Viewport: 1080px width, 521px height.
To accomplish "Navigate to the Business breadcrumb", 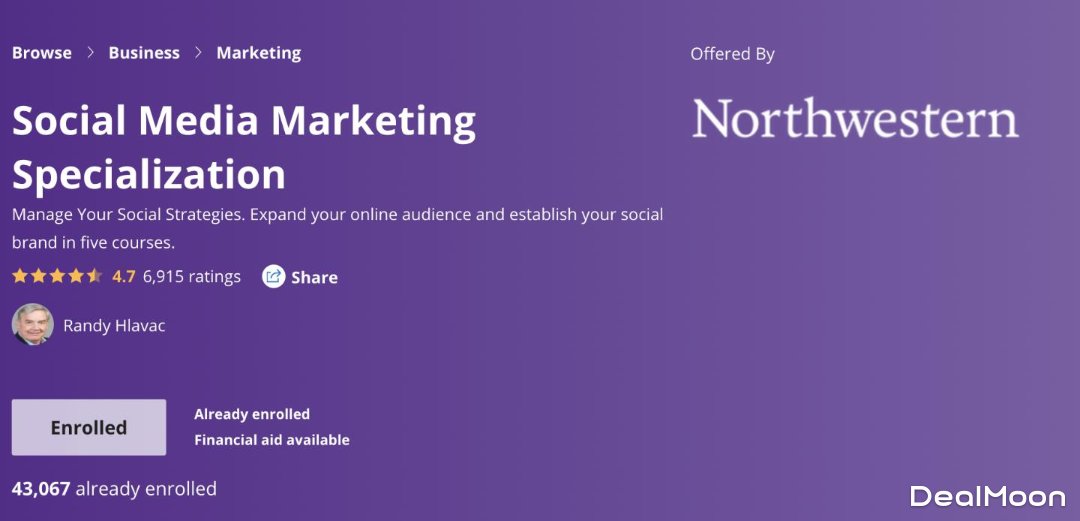I will [144, 53].
